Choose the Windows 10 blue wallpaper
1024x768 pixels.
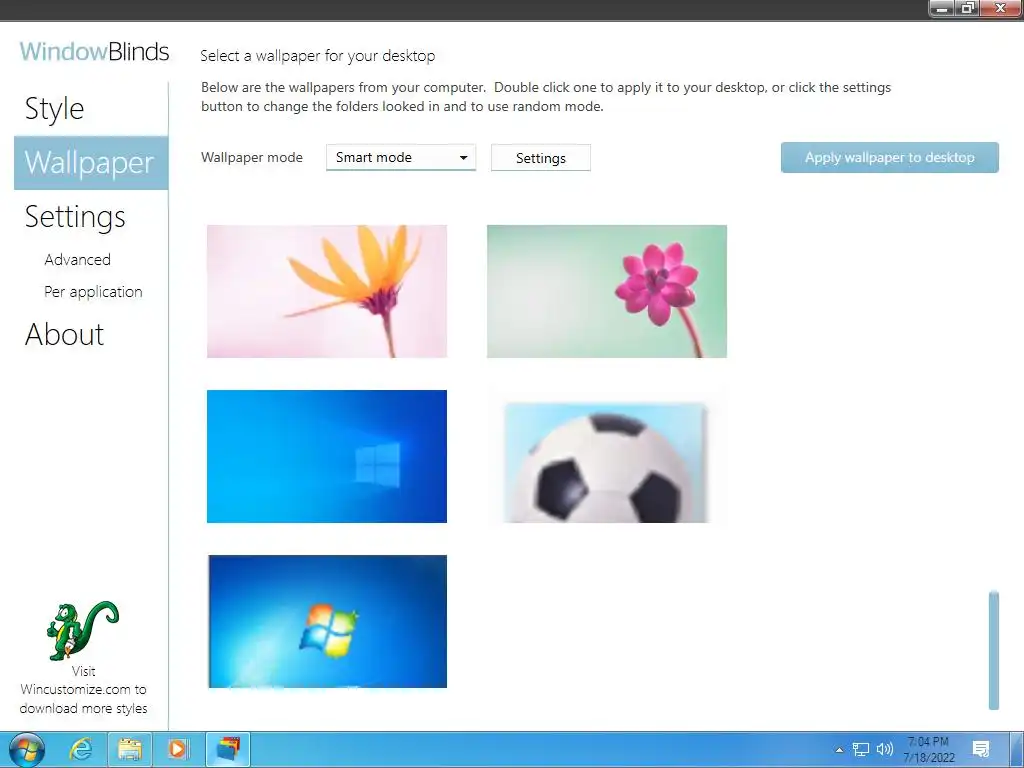coord(327,456)
